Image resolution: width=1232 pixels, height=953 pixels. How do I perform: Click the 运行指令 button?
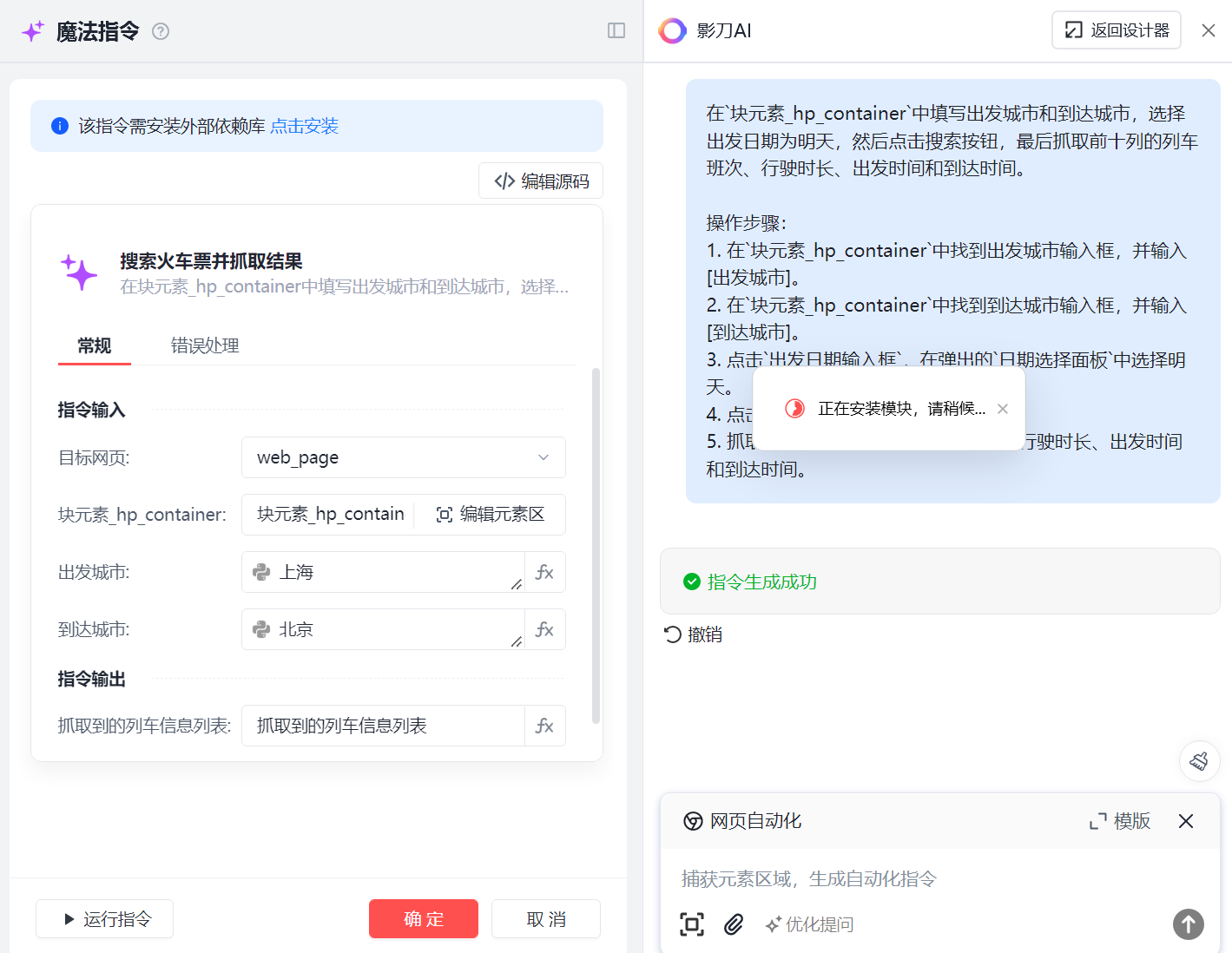pos(105,919)
